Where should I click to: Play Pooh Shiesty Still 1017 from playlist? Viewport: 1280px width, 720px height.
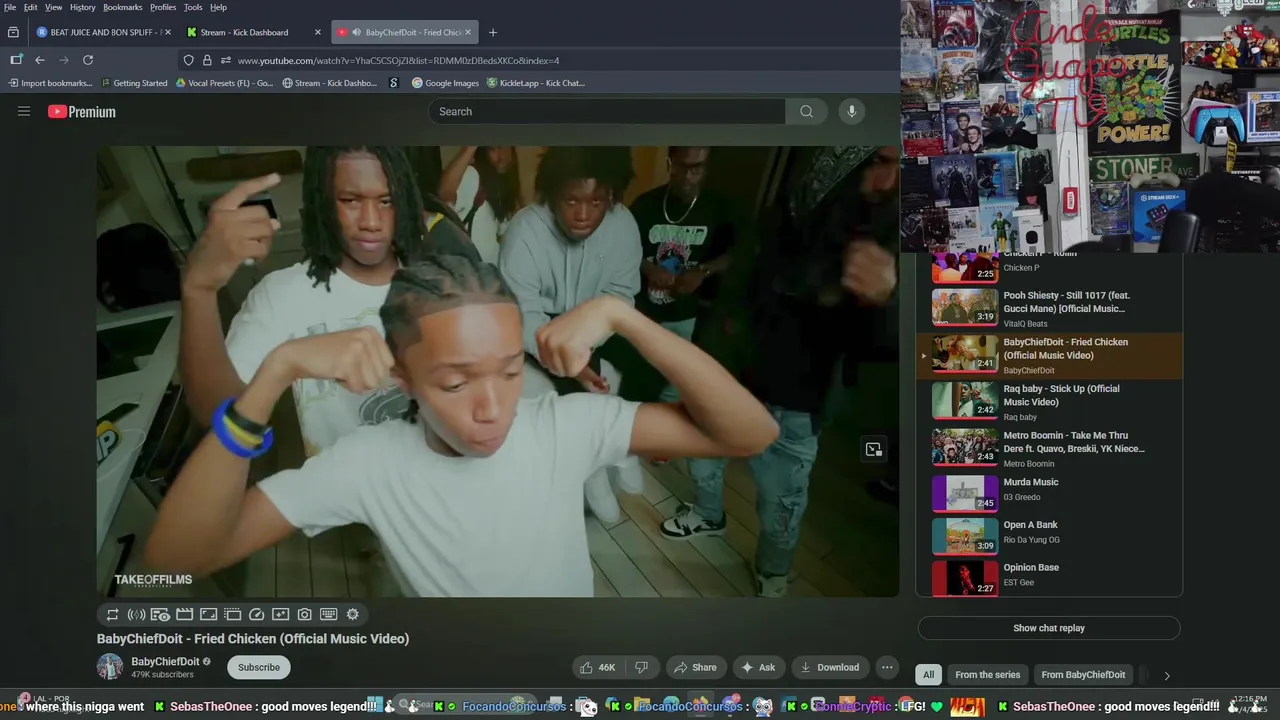click(1049, 309)
